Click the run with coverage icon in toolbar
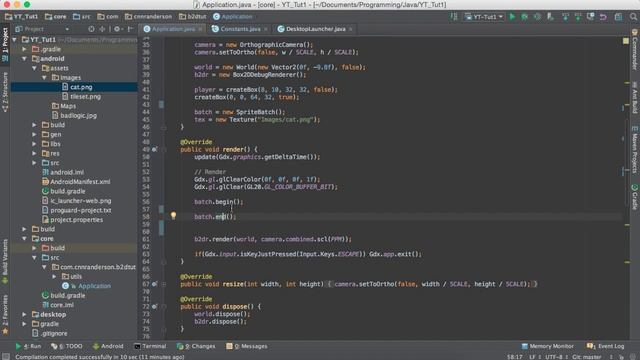Image resolution: width=640 pixels, height=360 pixels. (x=537, y=17)
